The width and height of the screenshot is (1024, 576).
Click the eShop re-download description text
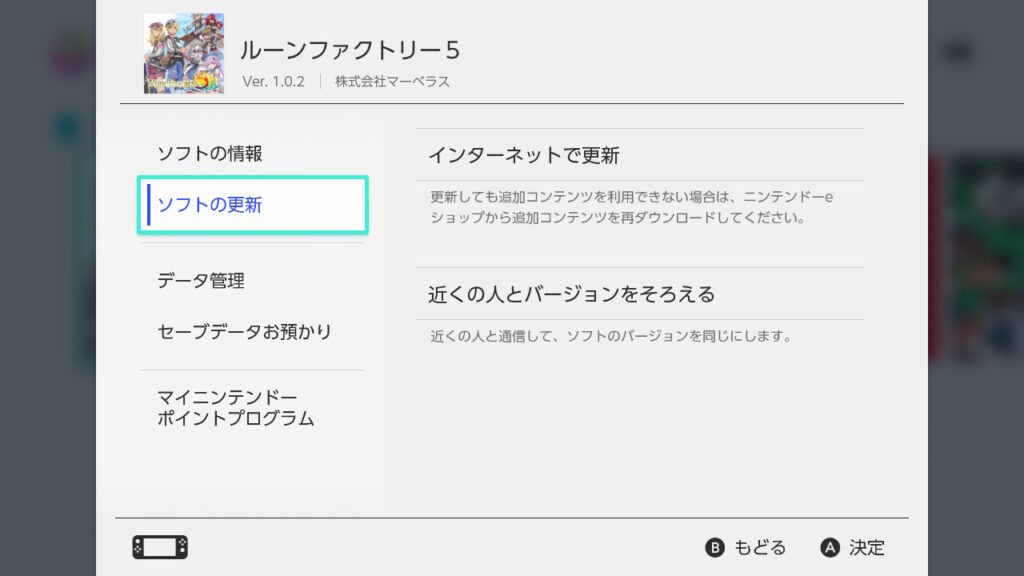[x=631, y=207]
